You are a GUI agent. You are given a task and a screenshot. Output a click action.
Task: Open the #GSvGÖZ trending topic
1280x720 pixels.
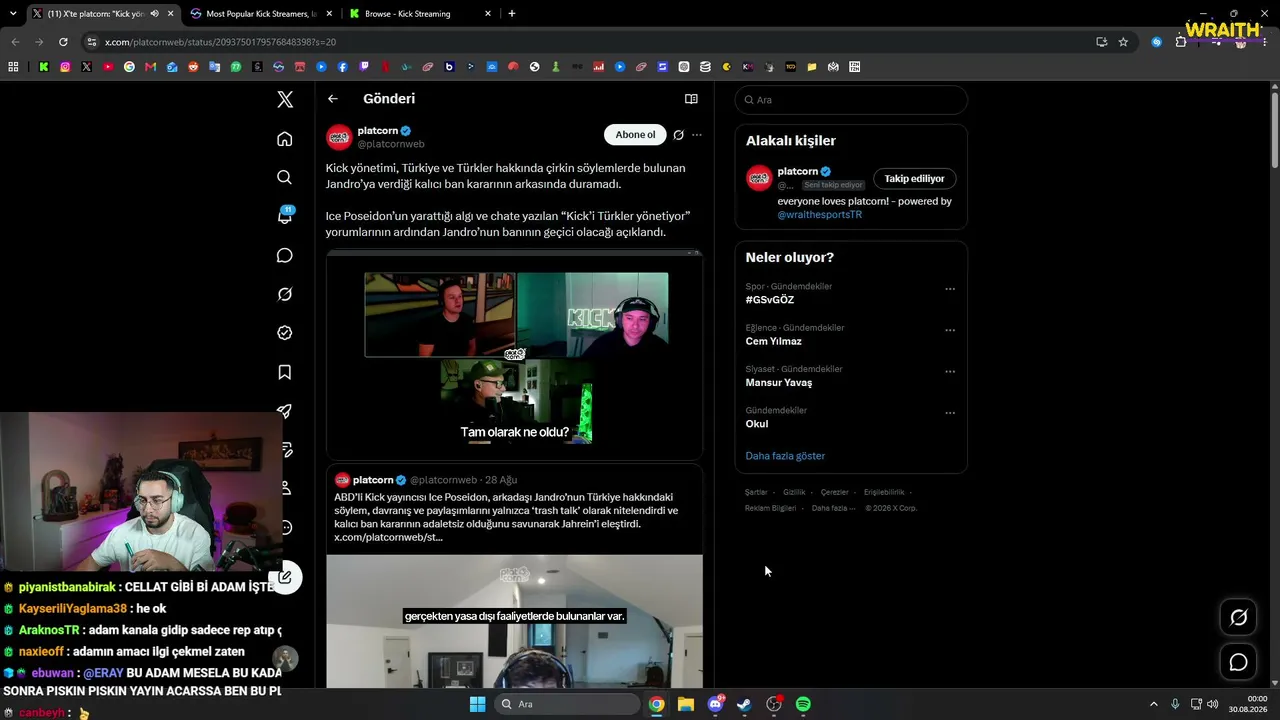(x=770, y=300)
